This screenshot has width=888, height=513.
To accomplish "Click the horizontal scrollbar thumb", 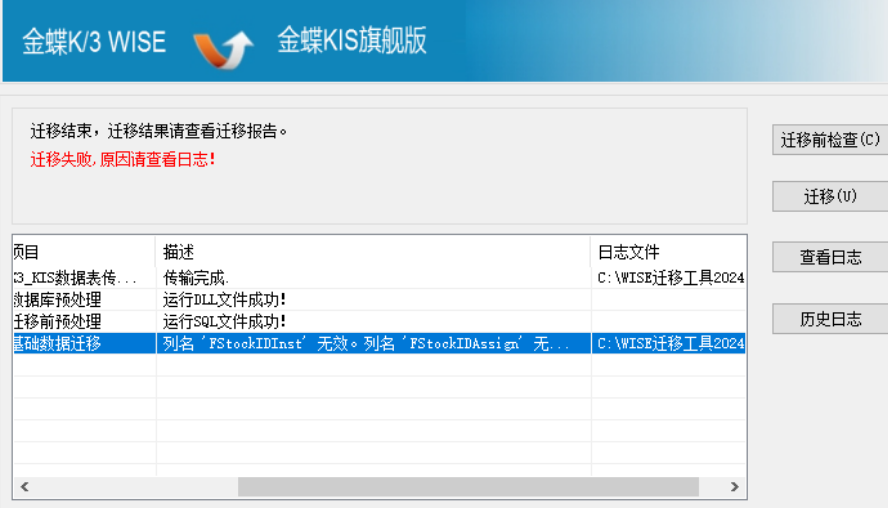I will (468, 486).
